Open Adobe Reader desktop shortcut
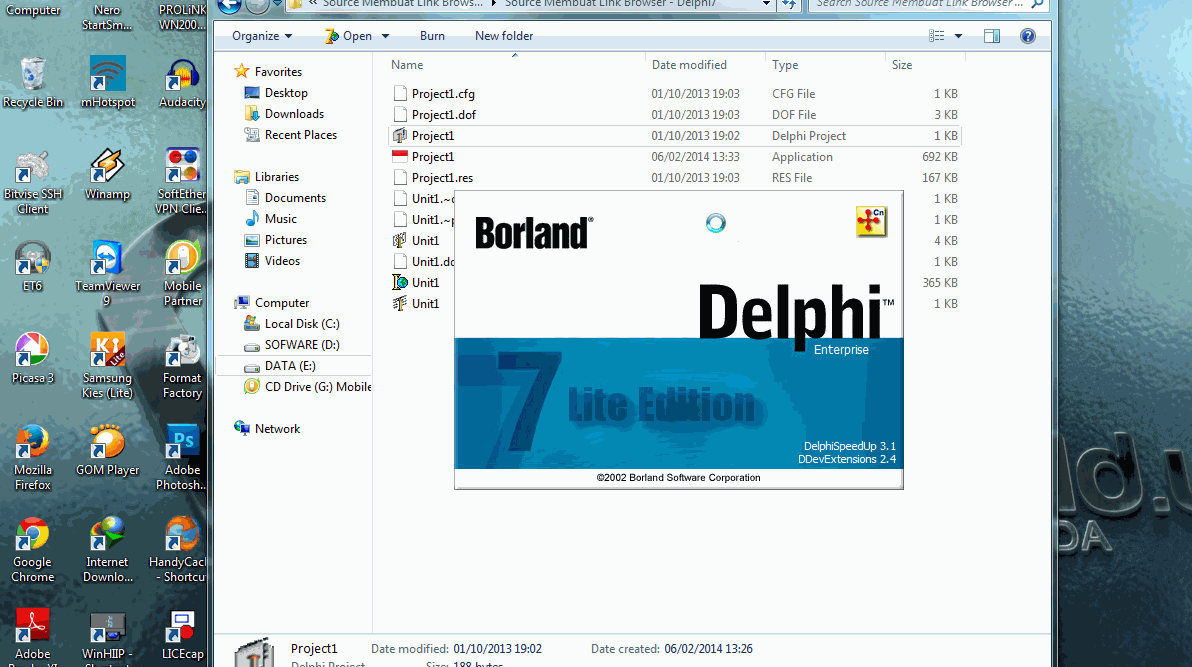Image resolution: width=1192 pixels, height=667 pixels. (x=33, y=637)
